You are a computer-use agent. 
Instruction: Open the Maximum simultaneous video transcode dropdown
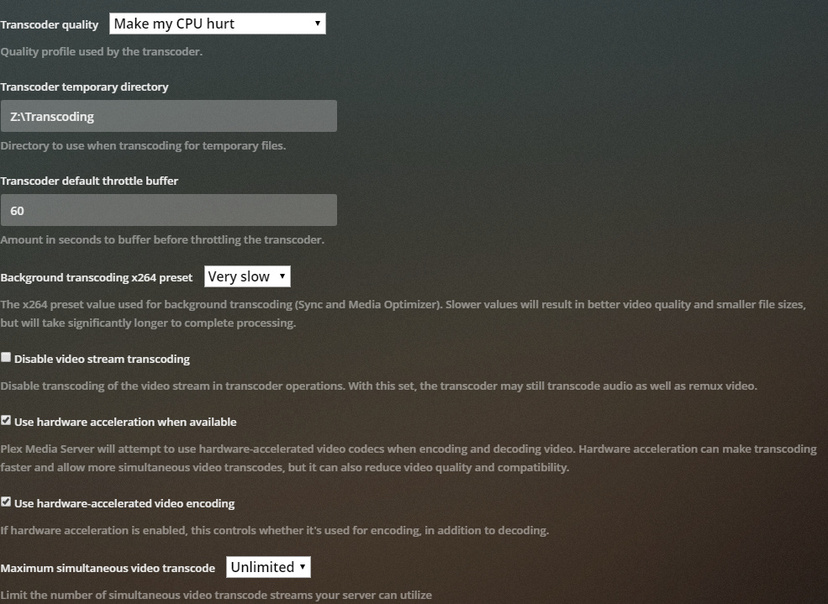tap(268, 567)
